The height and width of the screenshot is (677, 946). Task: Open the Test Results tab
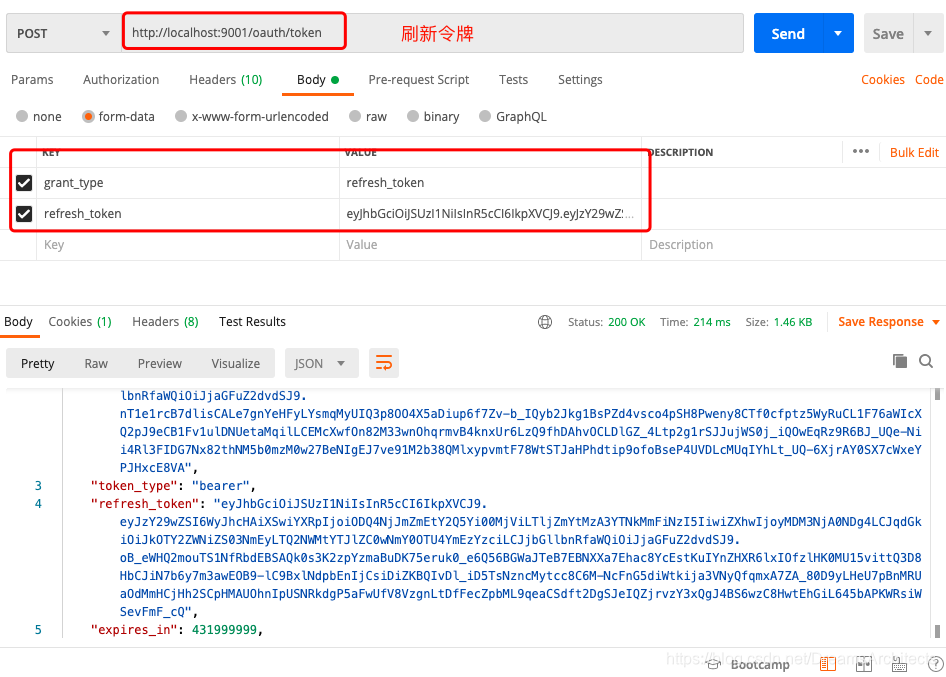coord(252,322)
